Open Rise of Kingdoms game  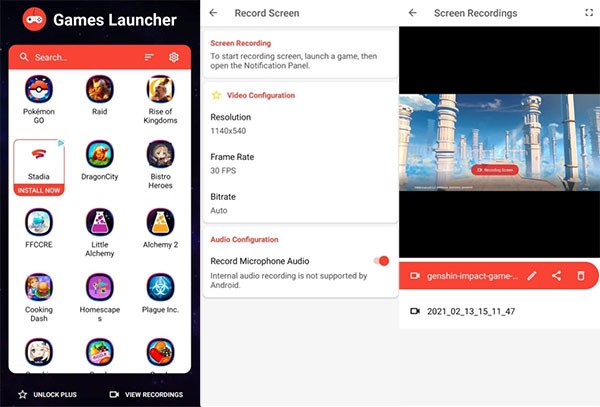click(160, 90)
